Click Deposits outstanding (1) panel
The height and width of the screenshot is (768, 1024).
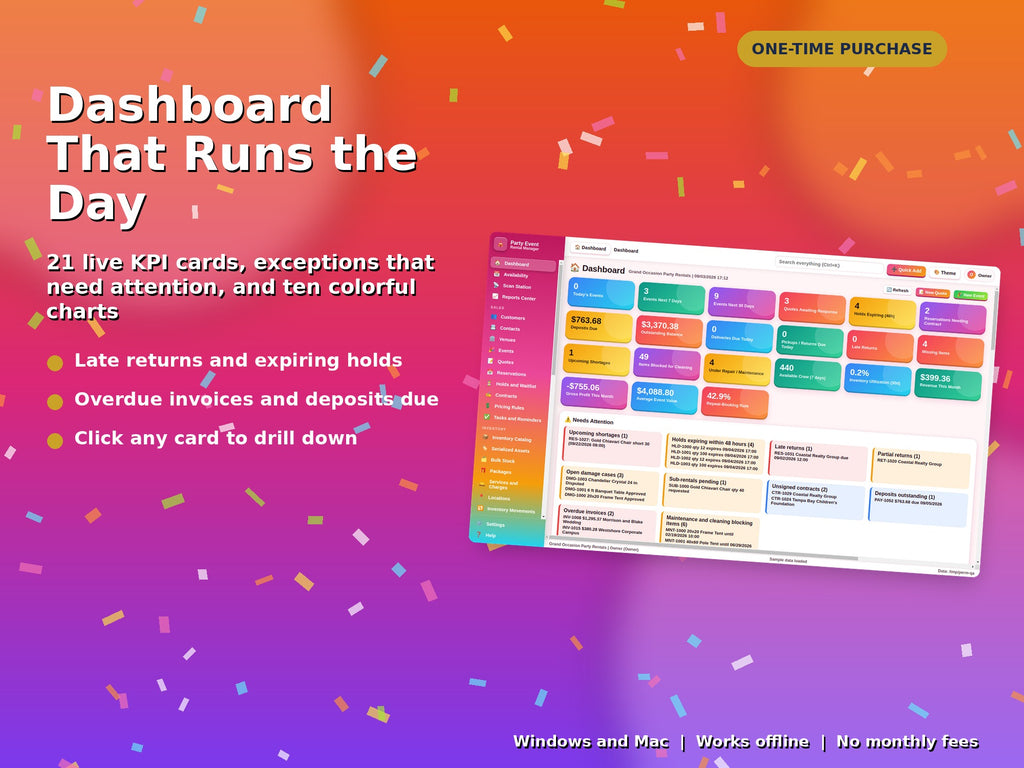[918, 506]
